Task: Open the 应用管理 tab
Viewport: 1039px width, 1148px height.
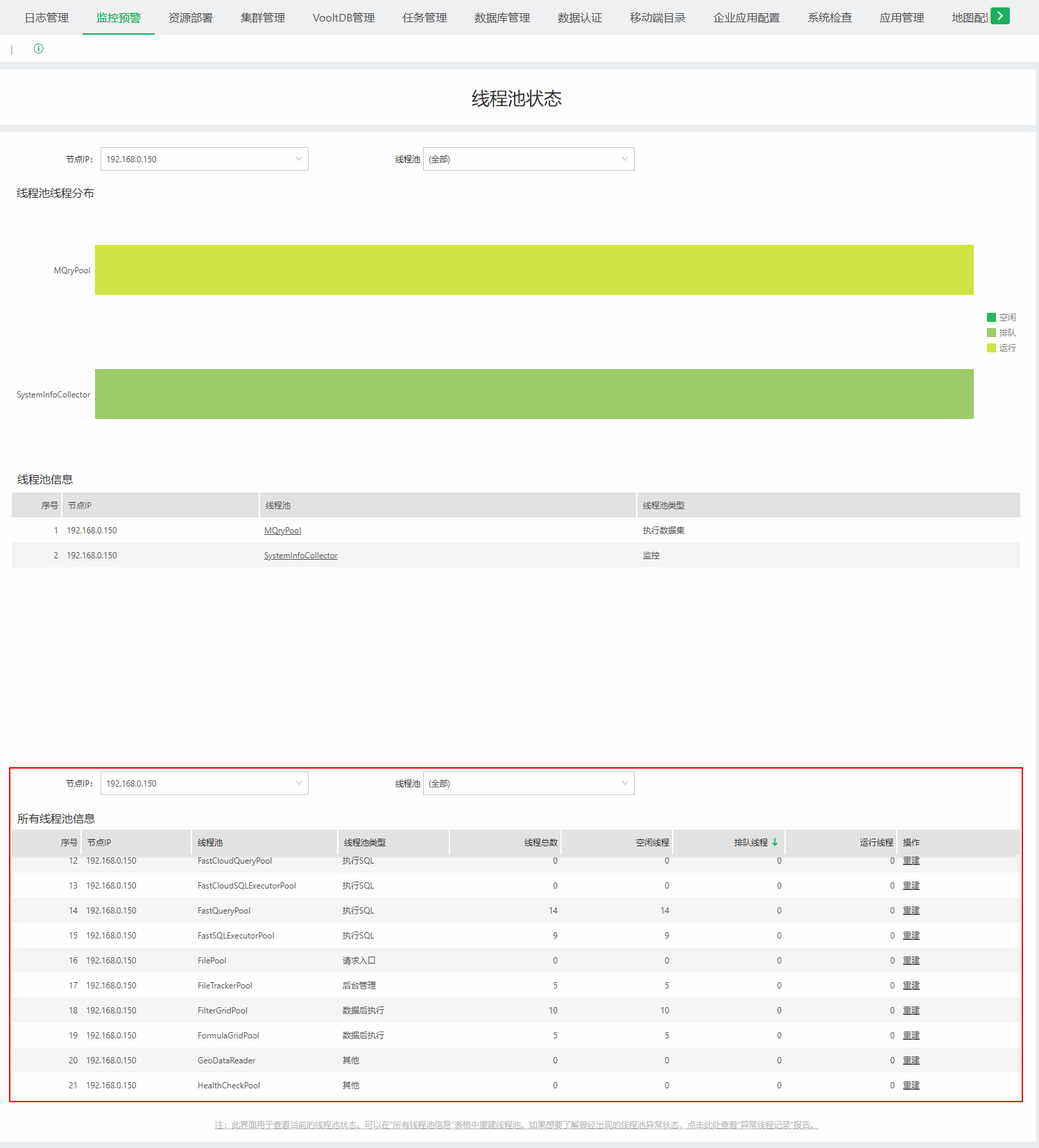Action: coord(902,17)
